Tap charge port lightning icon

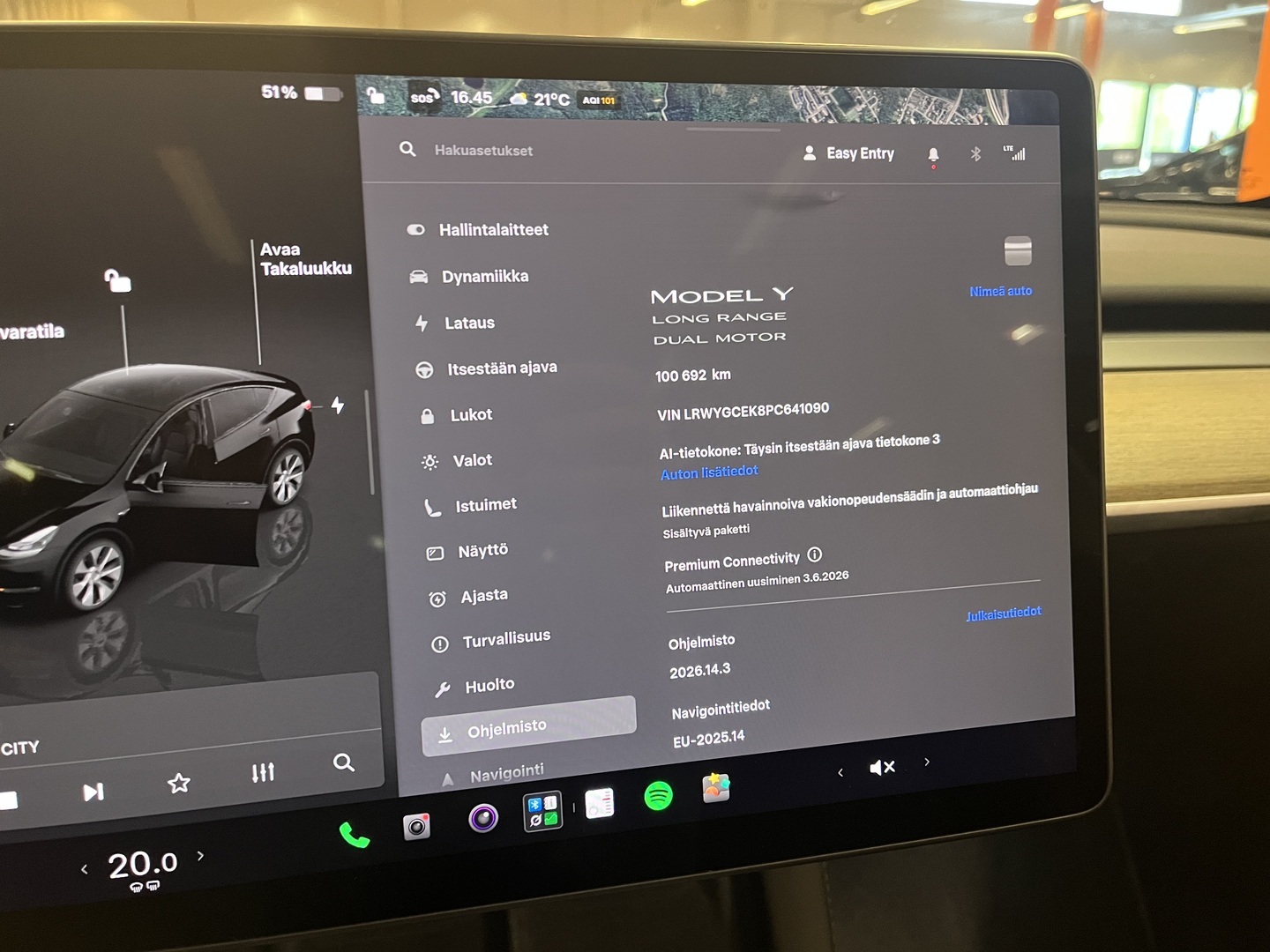click(338, 405)
